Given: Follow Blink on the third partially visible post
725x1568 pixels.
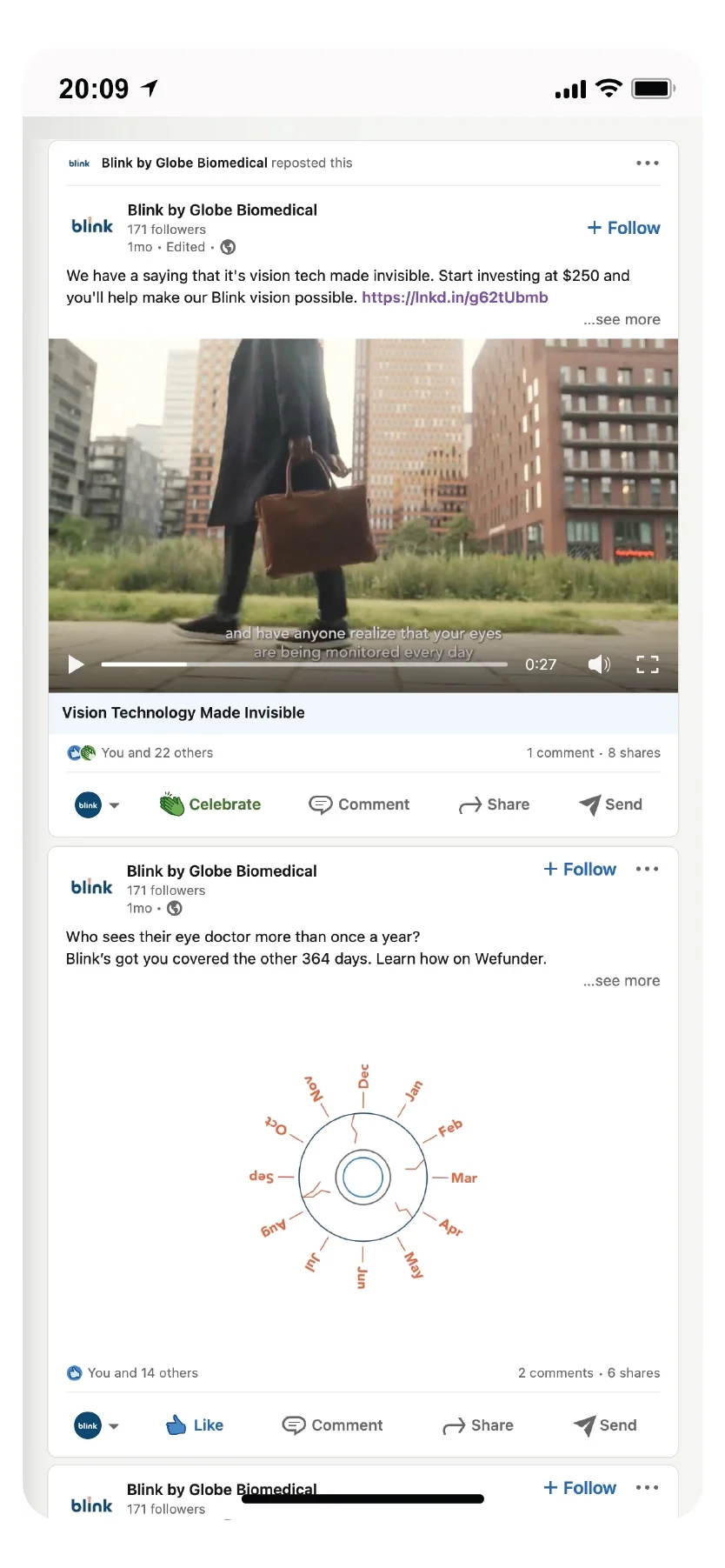Looking at the screenshot, I should [580, 1488].
